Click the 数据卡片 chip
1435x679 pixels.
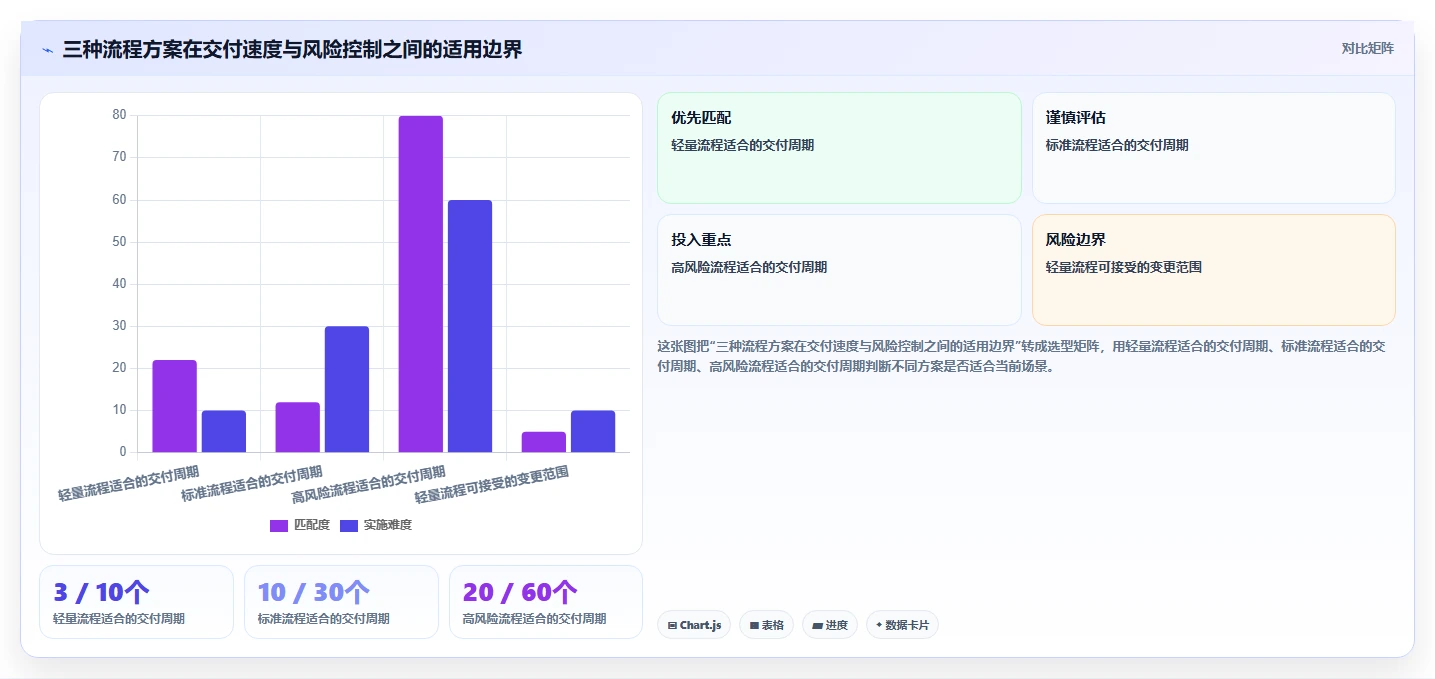[x=902, y=625]
